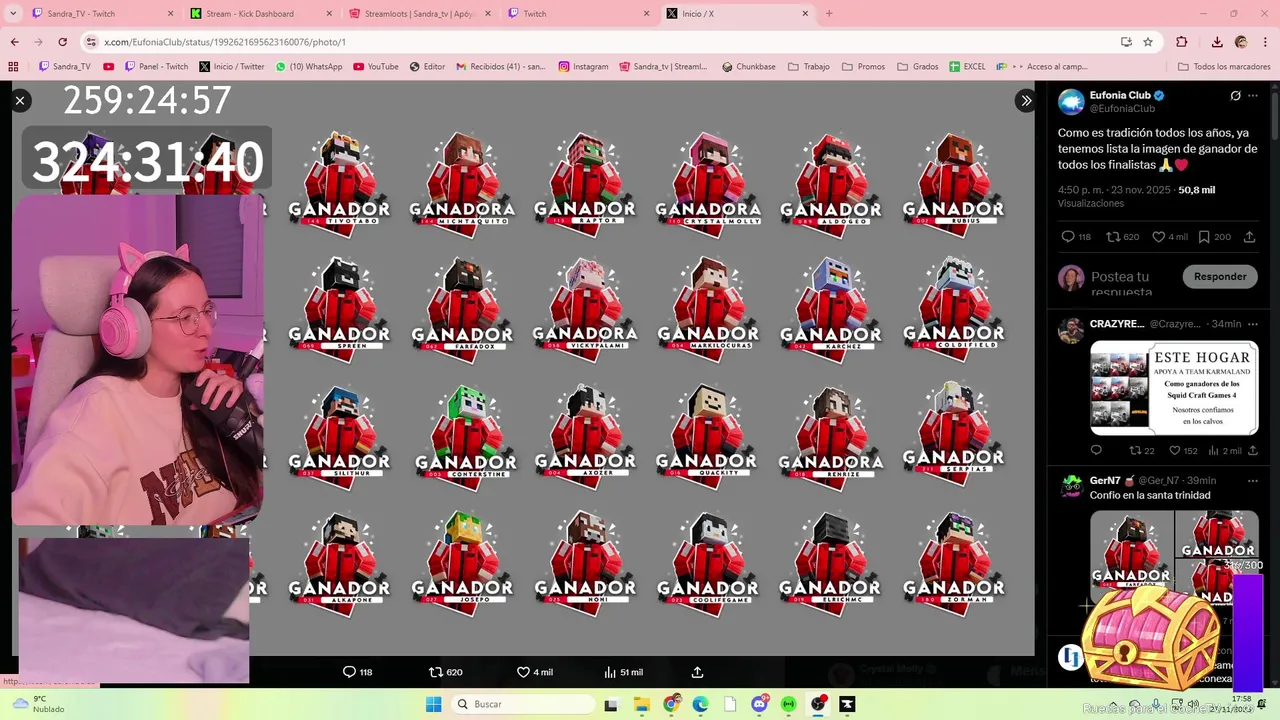The height and width of the screenshot is (720, 1280).
Task: Go back with the browser back arrow
Action: [x=14, y=42]
